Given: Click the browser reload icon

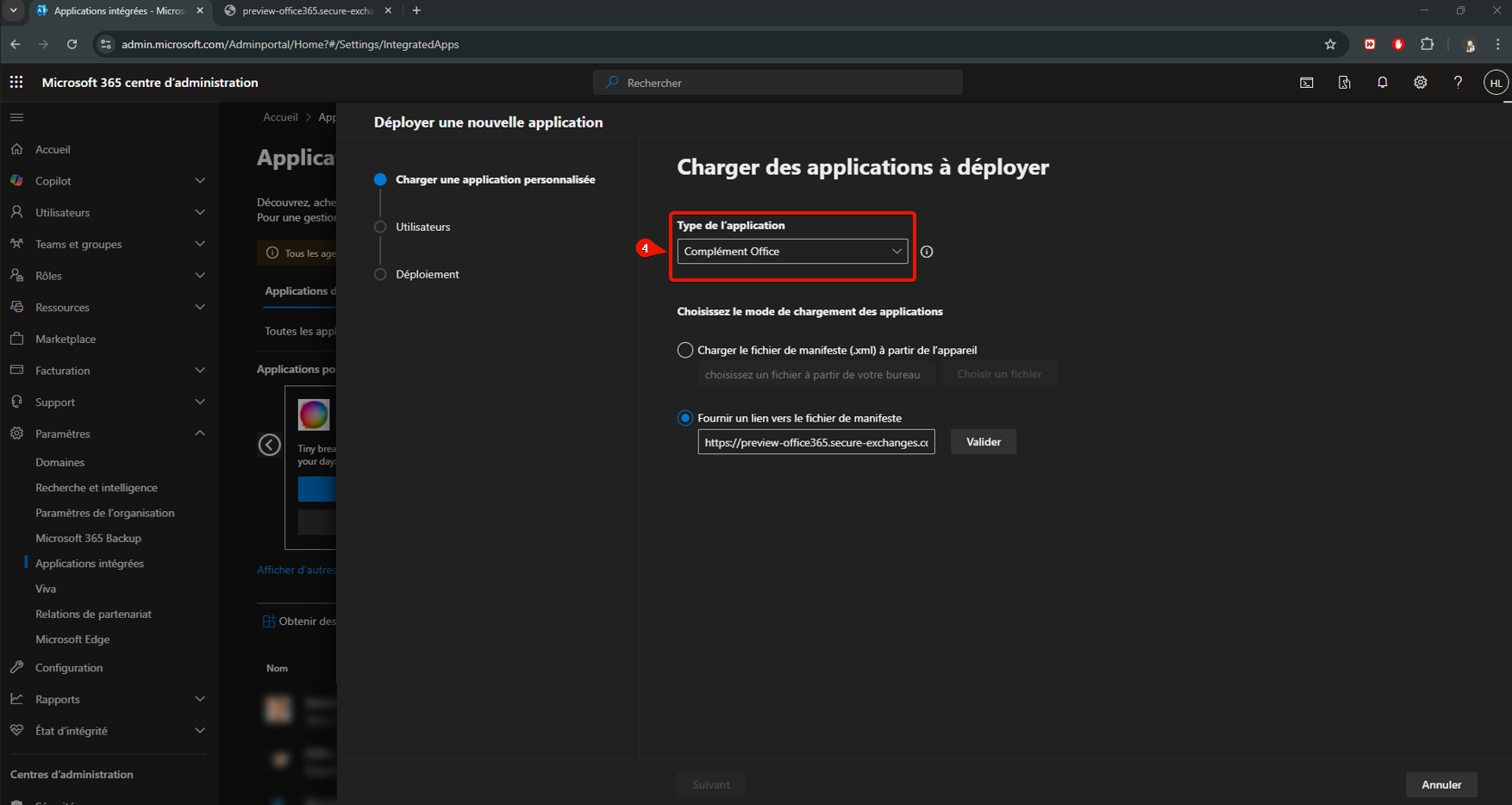Looking at the screenshot, I should pyautogui.click(x=72, y=44).
